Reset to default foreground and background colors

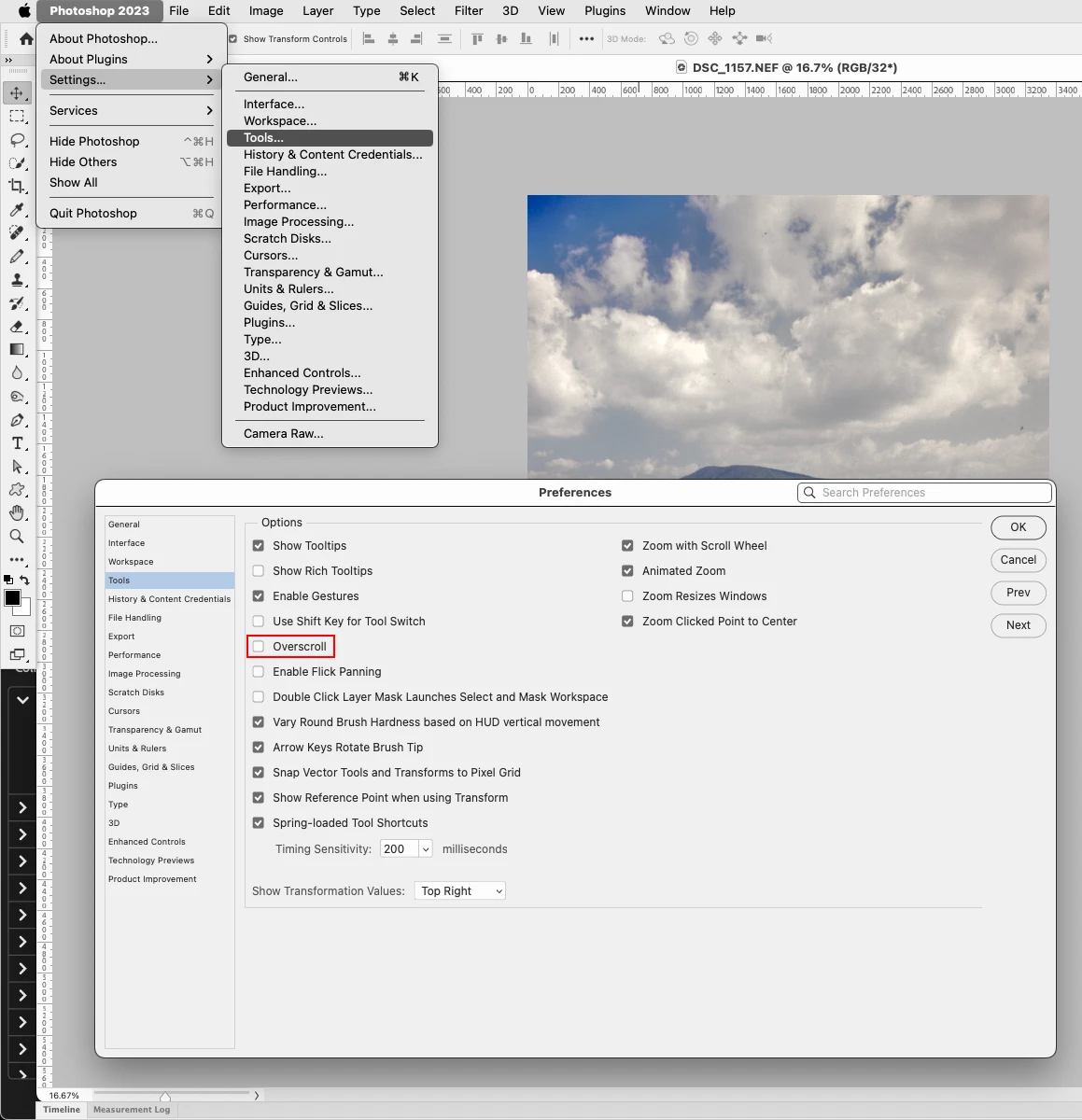click(8, 580)
